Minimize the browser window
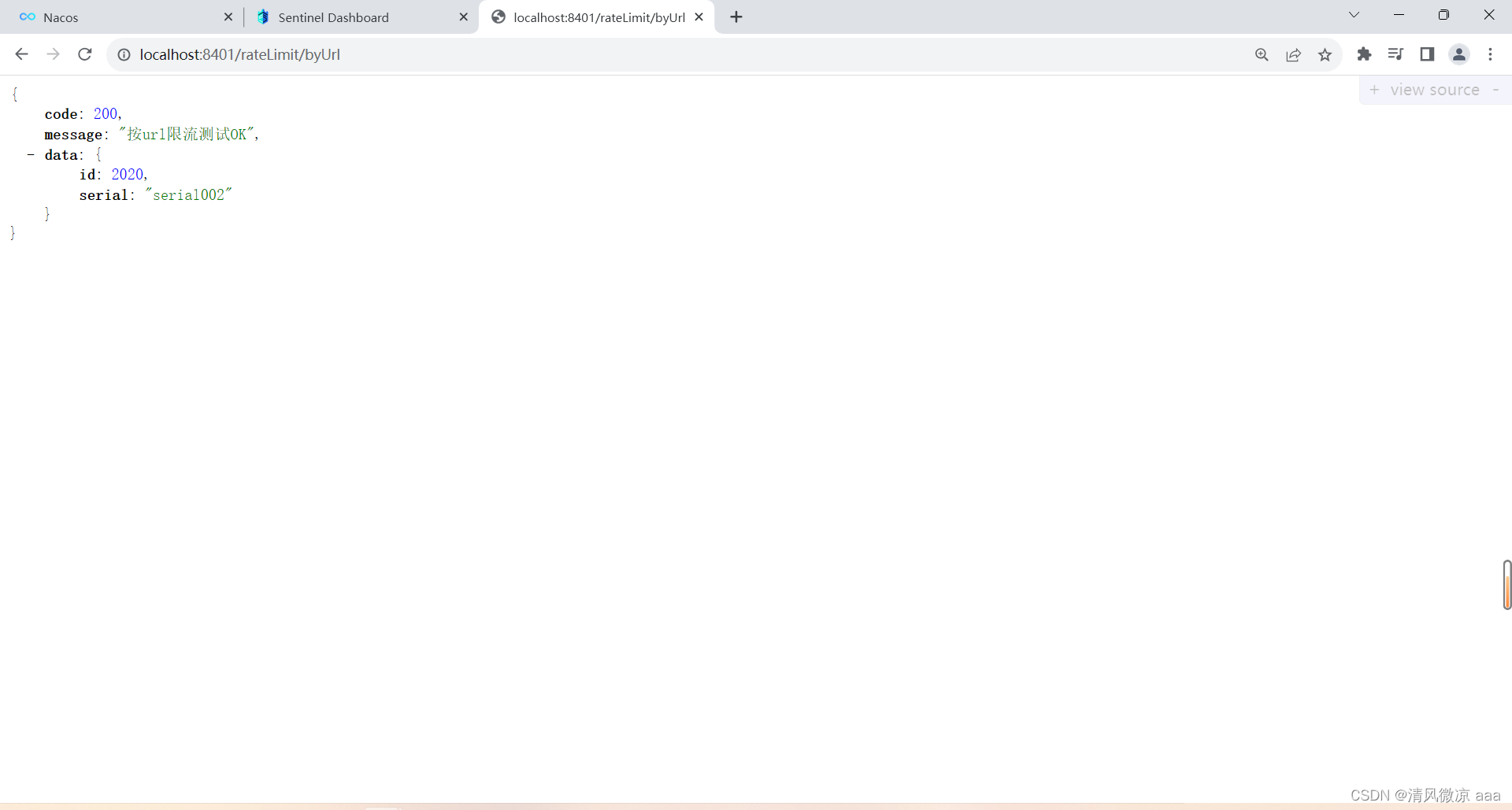Screen dimensions: 1512x810 (1399, 15)
